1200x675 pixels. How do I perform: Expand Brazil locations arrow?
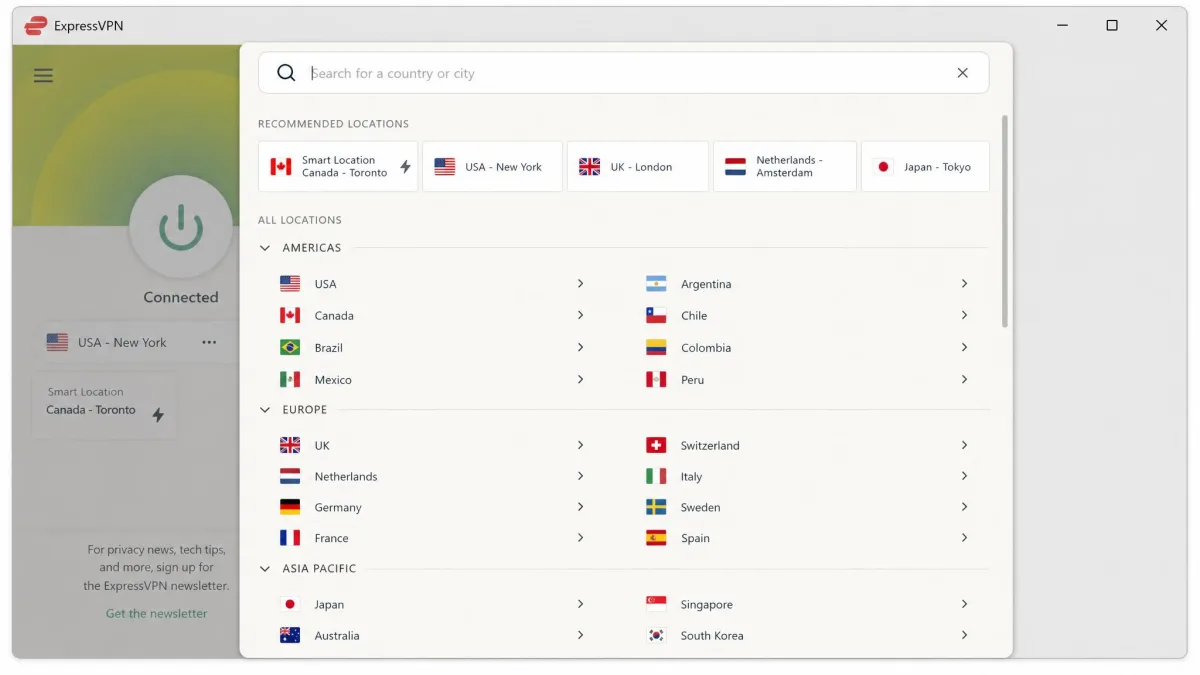580,347
